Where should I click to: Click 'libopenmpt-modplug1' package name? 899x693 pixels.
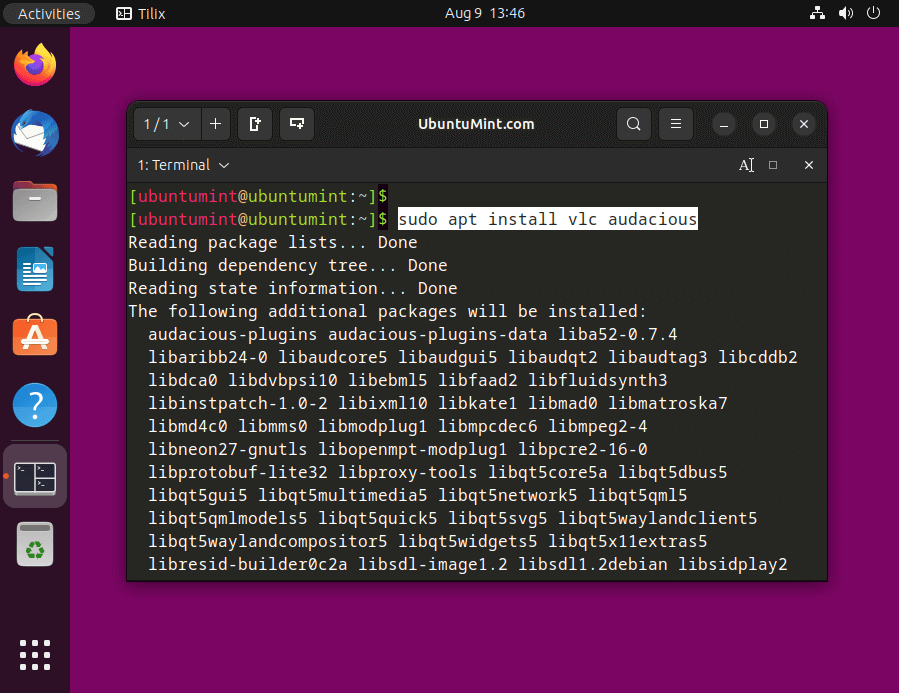click(x=413, y=449)
